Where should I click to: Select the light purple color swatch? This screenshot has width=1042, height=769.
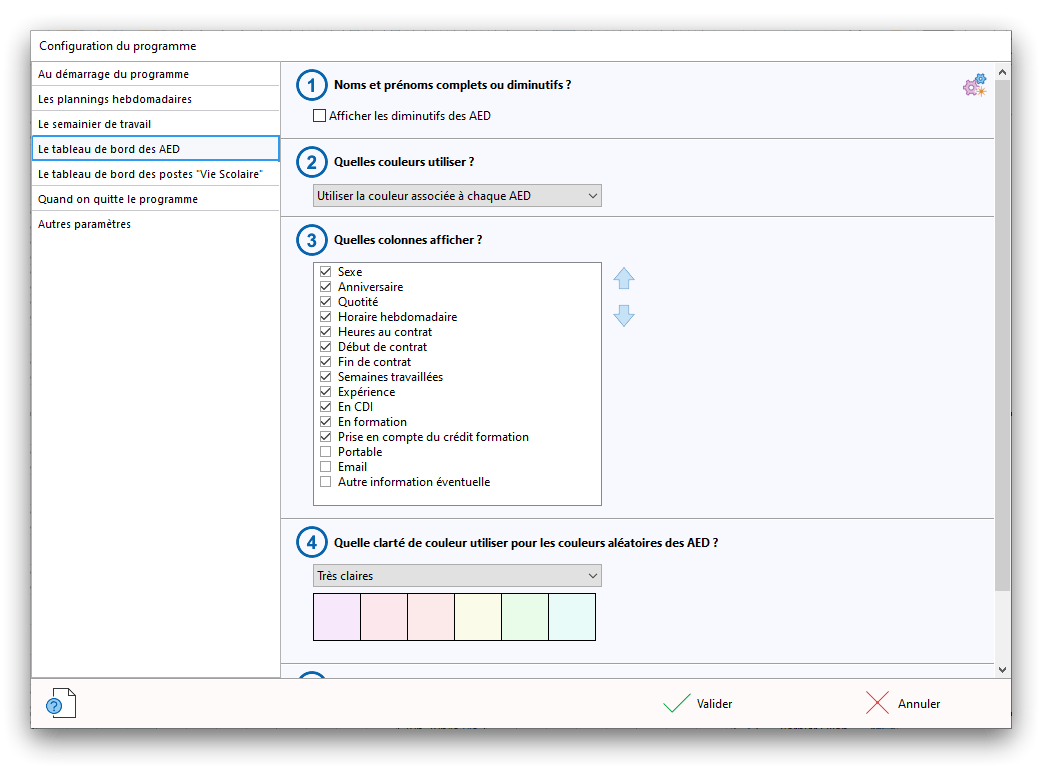click(x=337, y=617)
